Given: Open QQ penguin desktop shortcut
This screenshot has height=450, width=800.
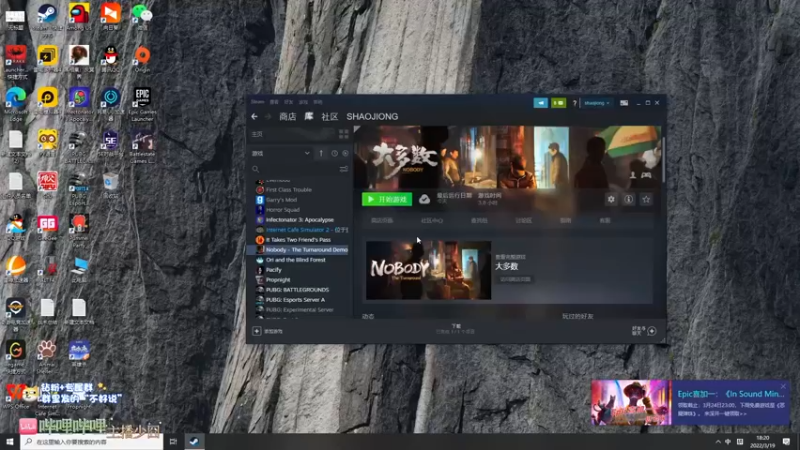Looking at the screenshot, I should 111,59.
